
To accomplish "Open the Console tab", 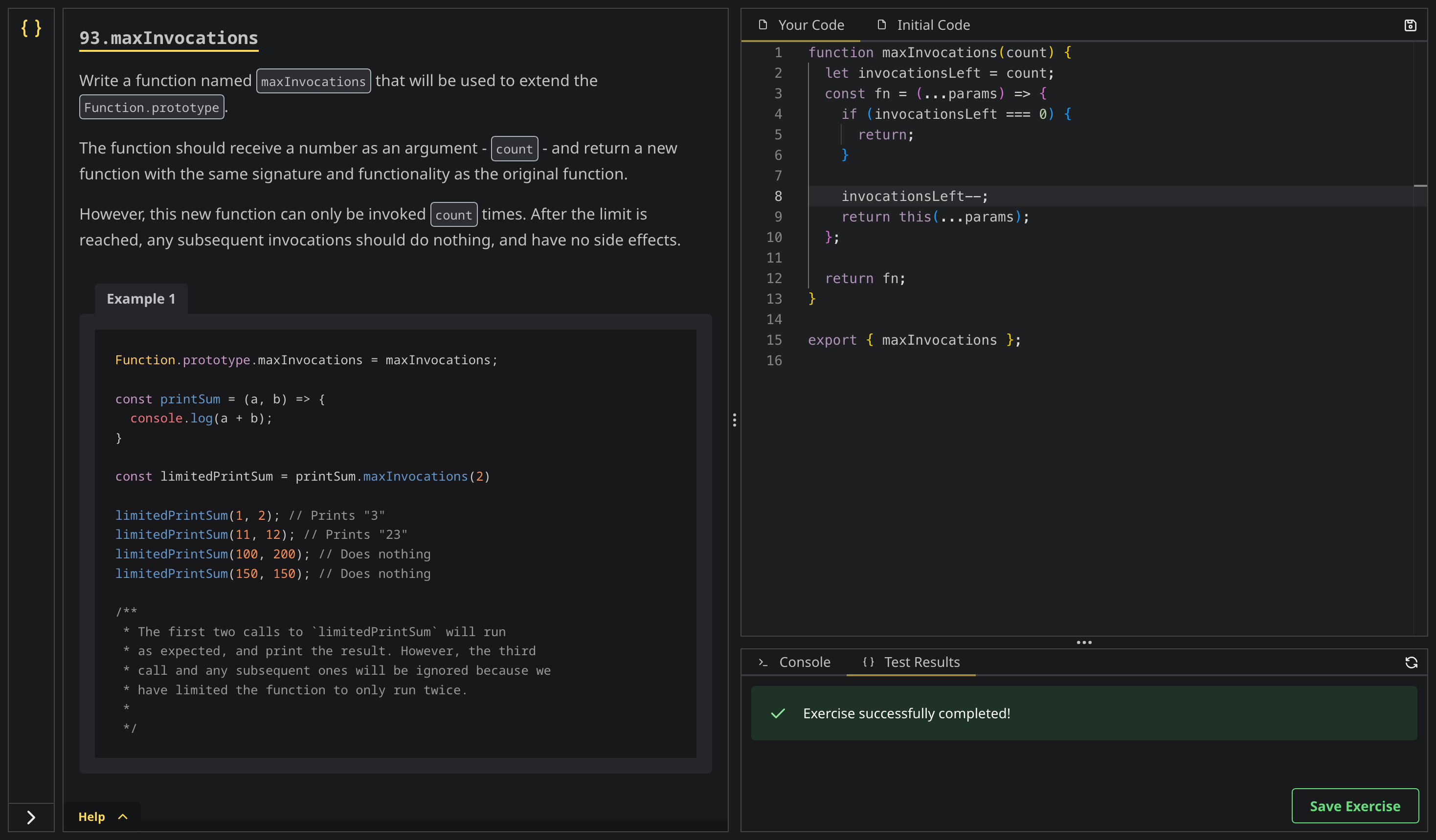I will click(794, 663).
